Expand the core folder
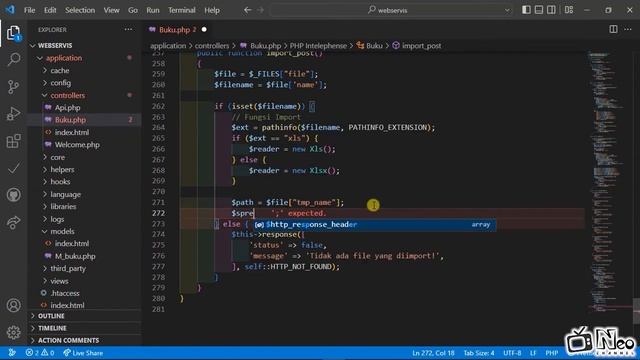 (x=58, y=157)
